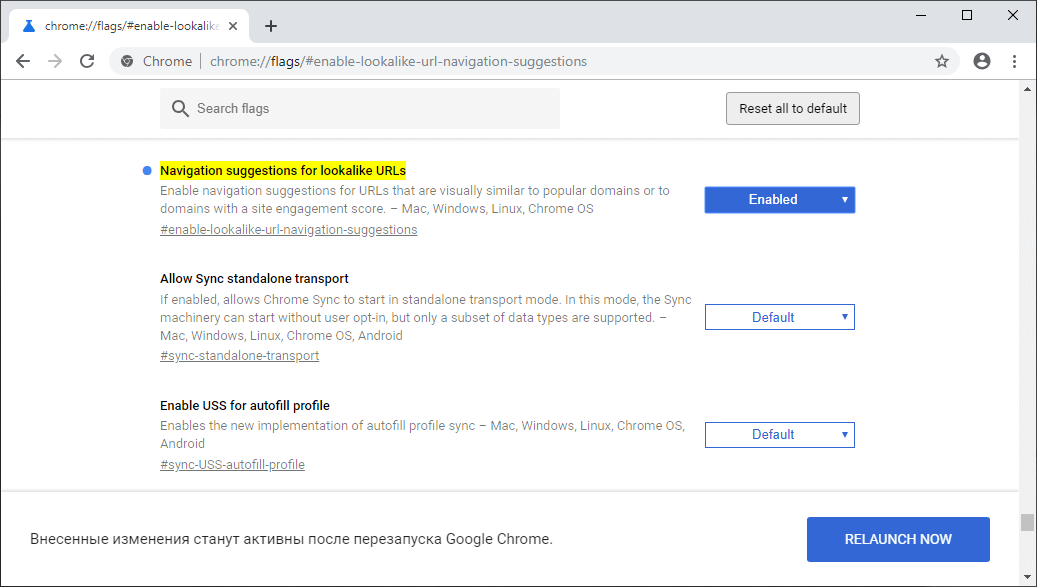This screenshot has width=1037, height=587.
Task: Click the forward navigation arrow
Action: pyautogui.click(x=55, y=61)
